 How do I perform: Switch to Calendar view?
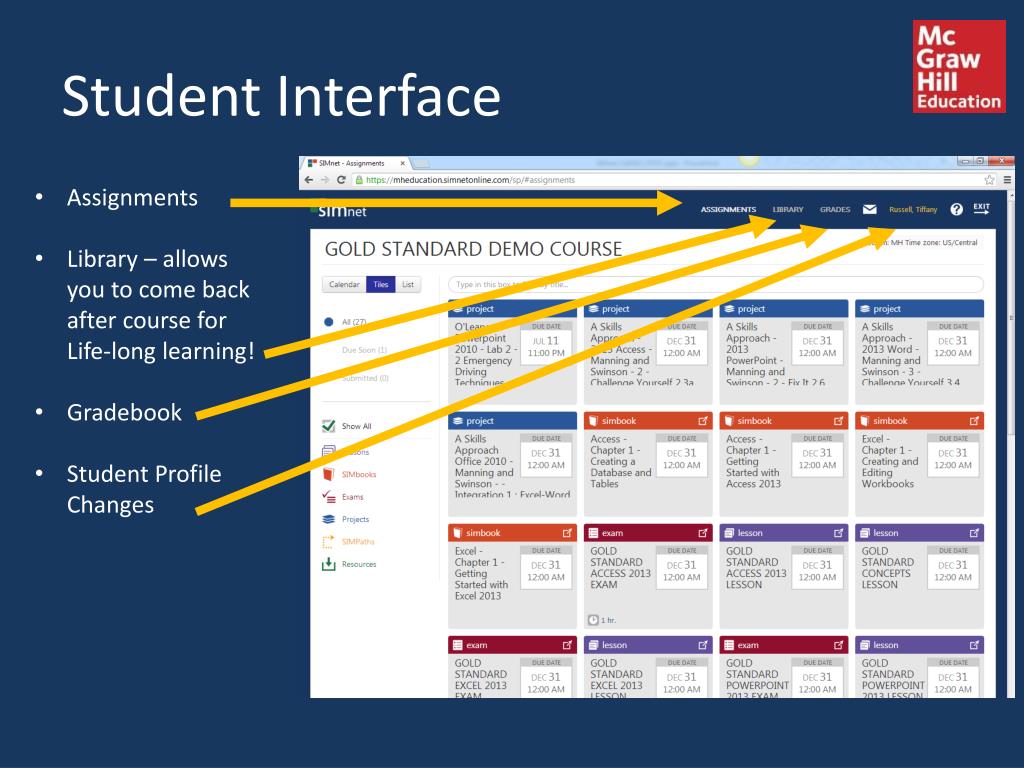[x=344, y=285]
